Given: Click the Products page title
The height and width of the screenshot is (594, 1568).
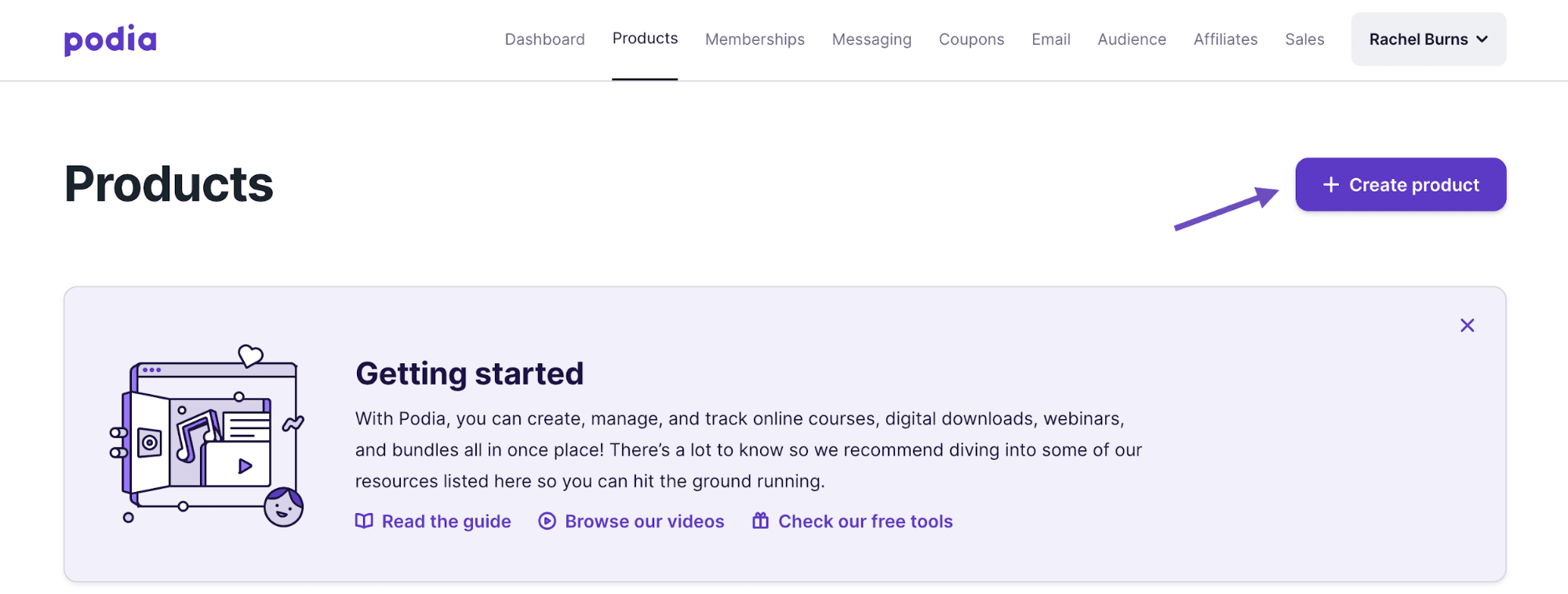Looking at the screenshot, I should coord(169,184).
